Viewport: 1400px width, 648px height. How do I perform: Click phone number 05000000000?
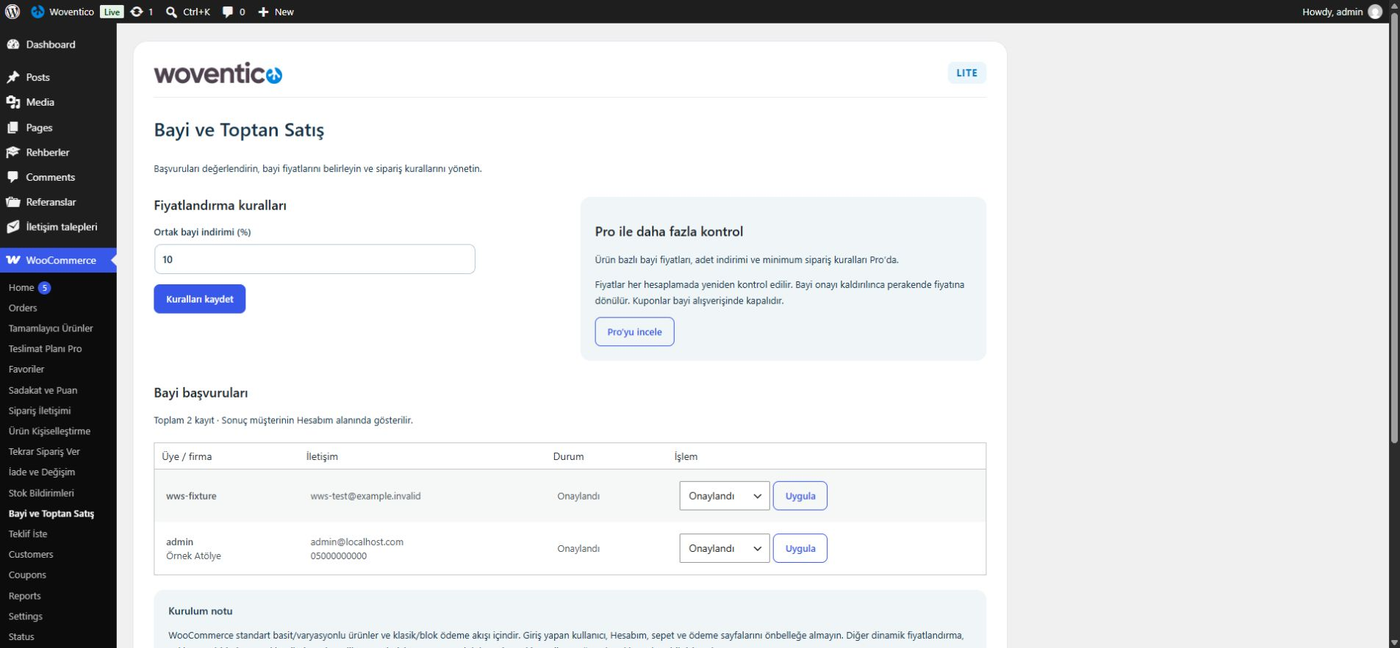pos(339,556)
